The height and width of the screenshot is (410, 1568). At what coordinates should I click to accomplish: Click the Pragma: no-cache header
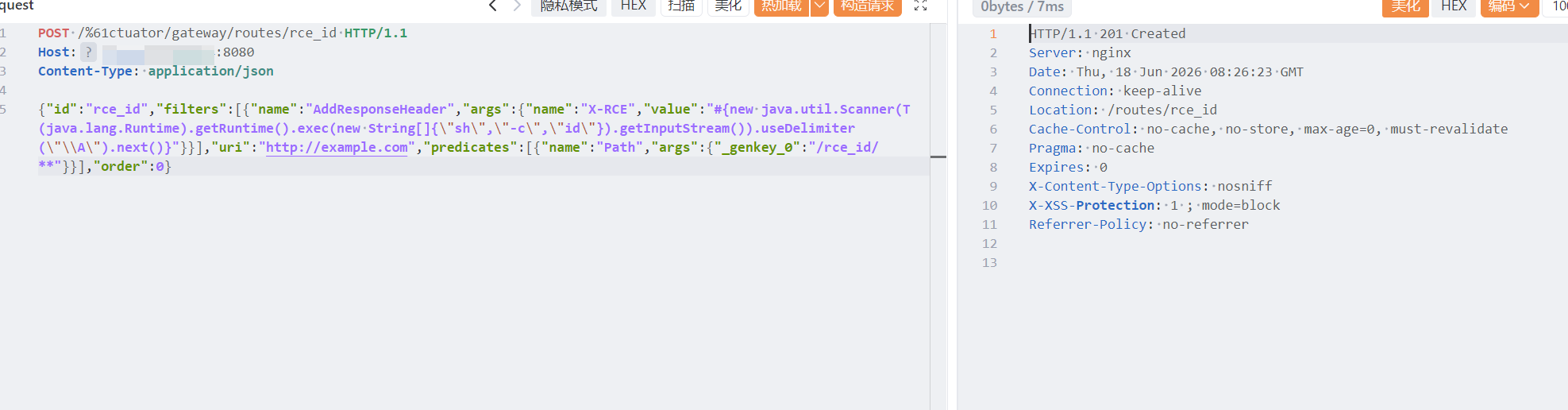click(x=1092, y=149)
